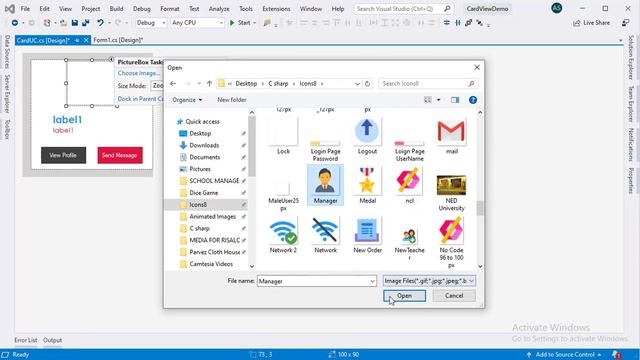Open Dice Game in the navigation pane
640x360 pixels.
pos(203,193)
